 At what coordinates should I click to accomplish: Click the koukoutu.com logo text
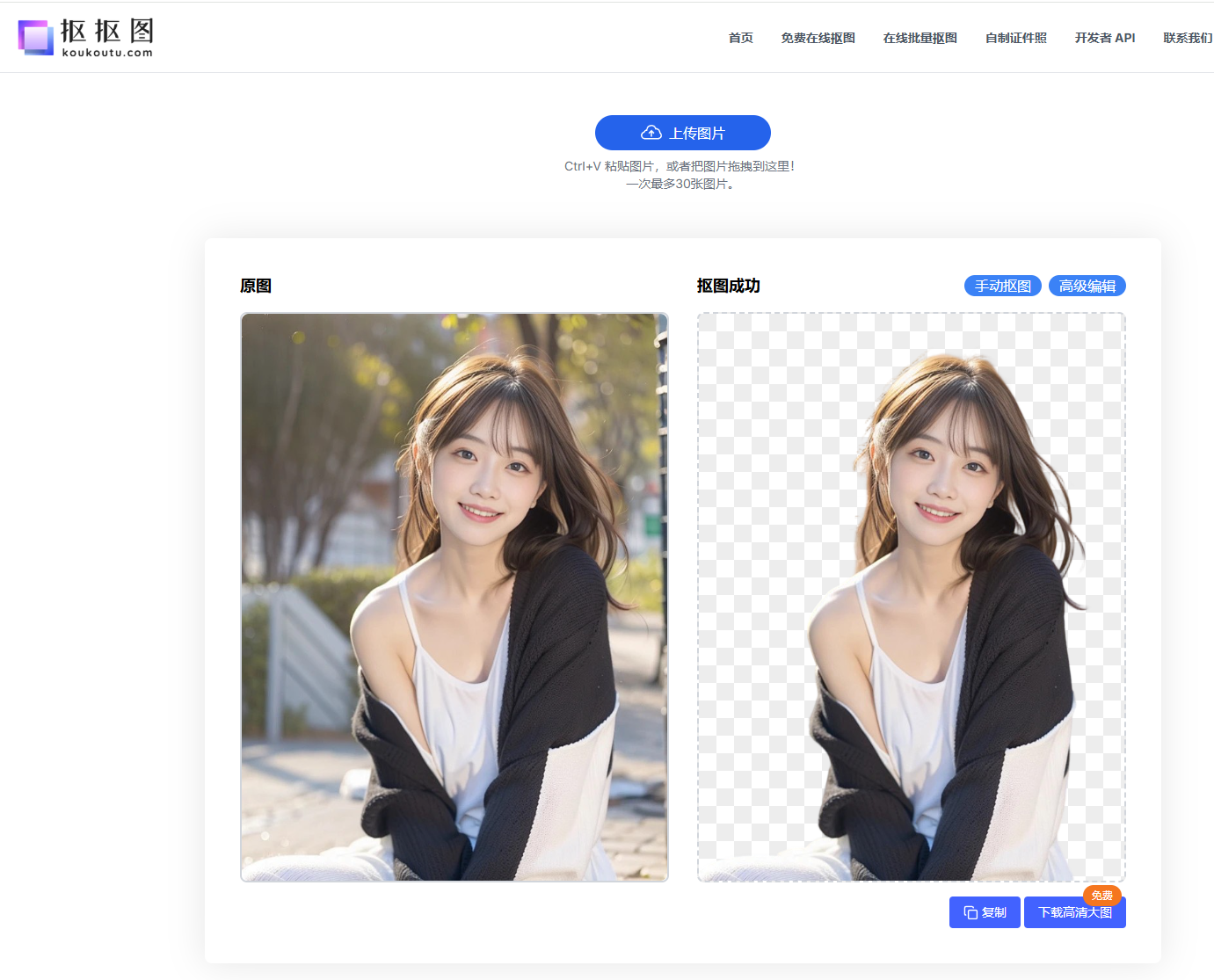tap(107, 53)
